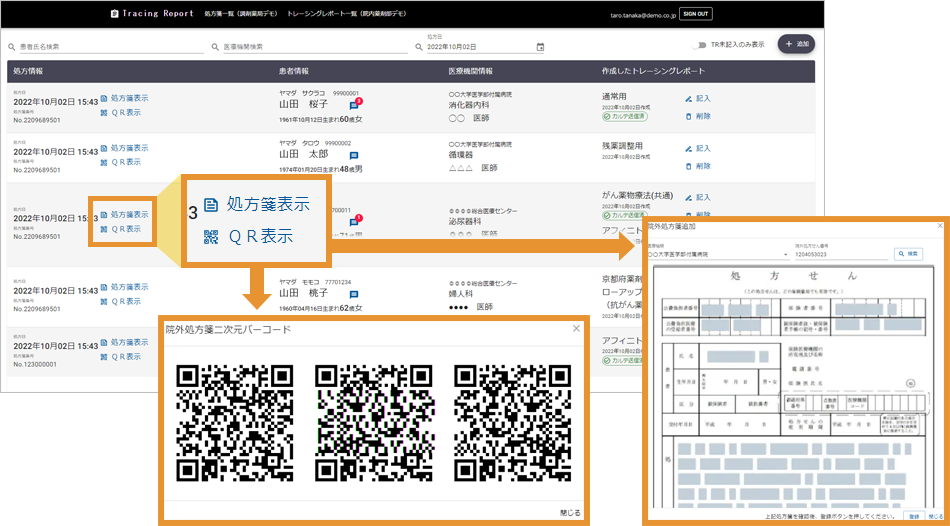Open 山田 太郎's chat message icon
950x526 pixels.
354,155
